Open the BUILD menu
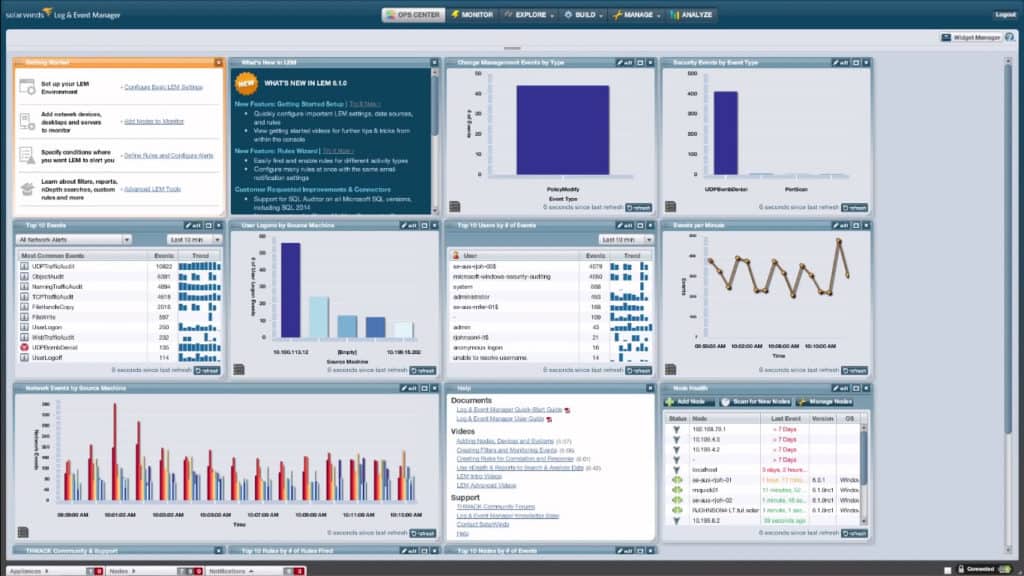Image resolution: width=1024 pixels, height=576 pixels. click(x=583, y=14)
